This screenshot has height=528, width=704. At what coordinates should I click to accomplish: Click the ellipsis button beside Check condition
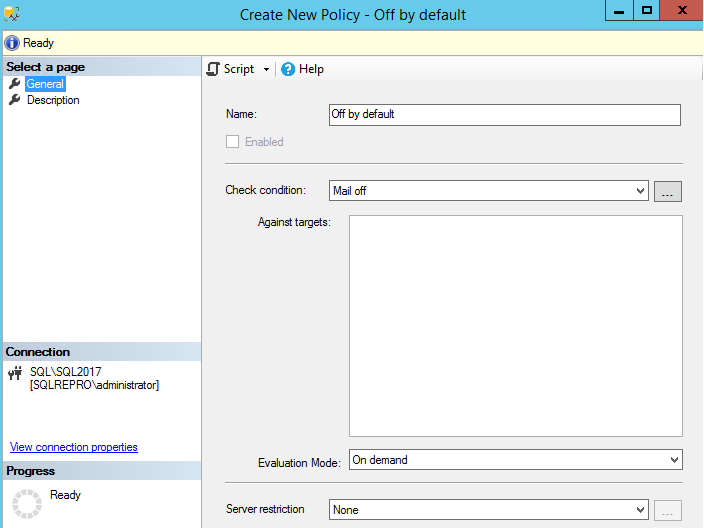pyautogui.click(x=668, y=191)
